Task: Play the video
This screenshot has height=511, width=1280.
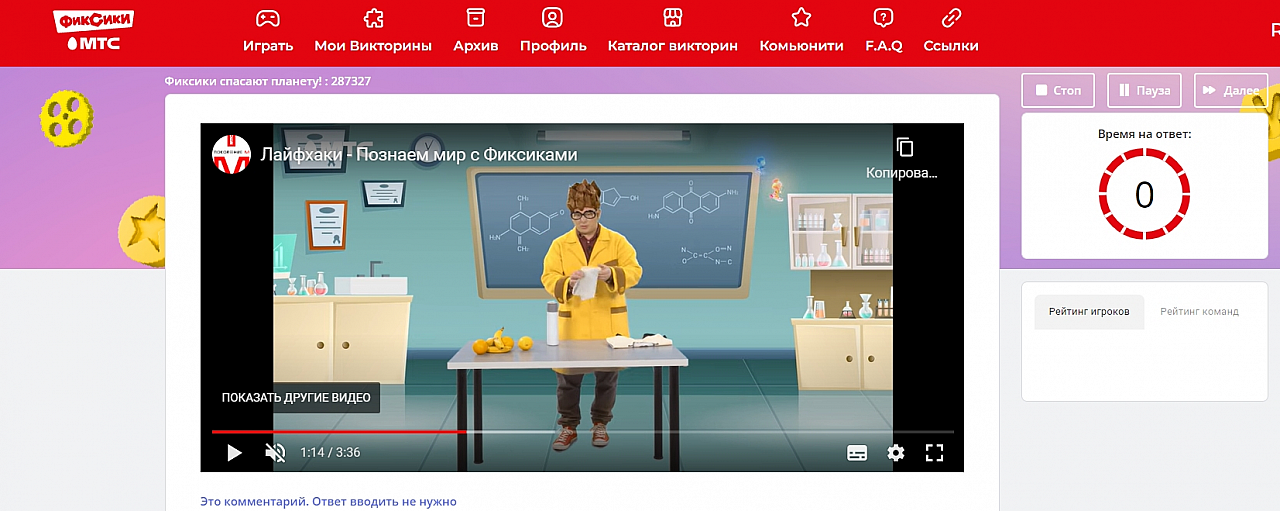Action: pyautogui.click(x=234, y=453)
